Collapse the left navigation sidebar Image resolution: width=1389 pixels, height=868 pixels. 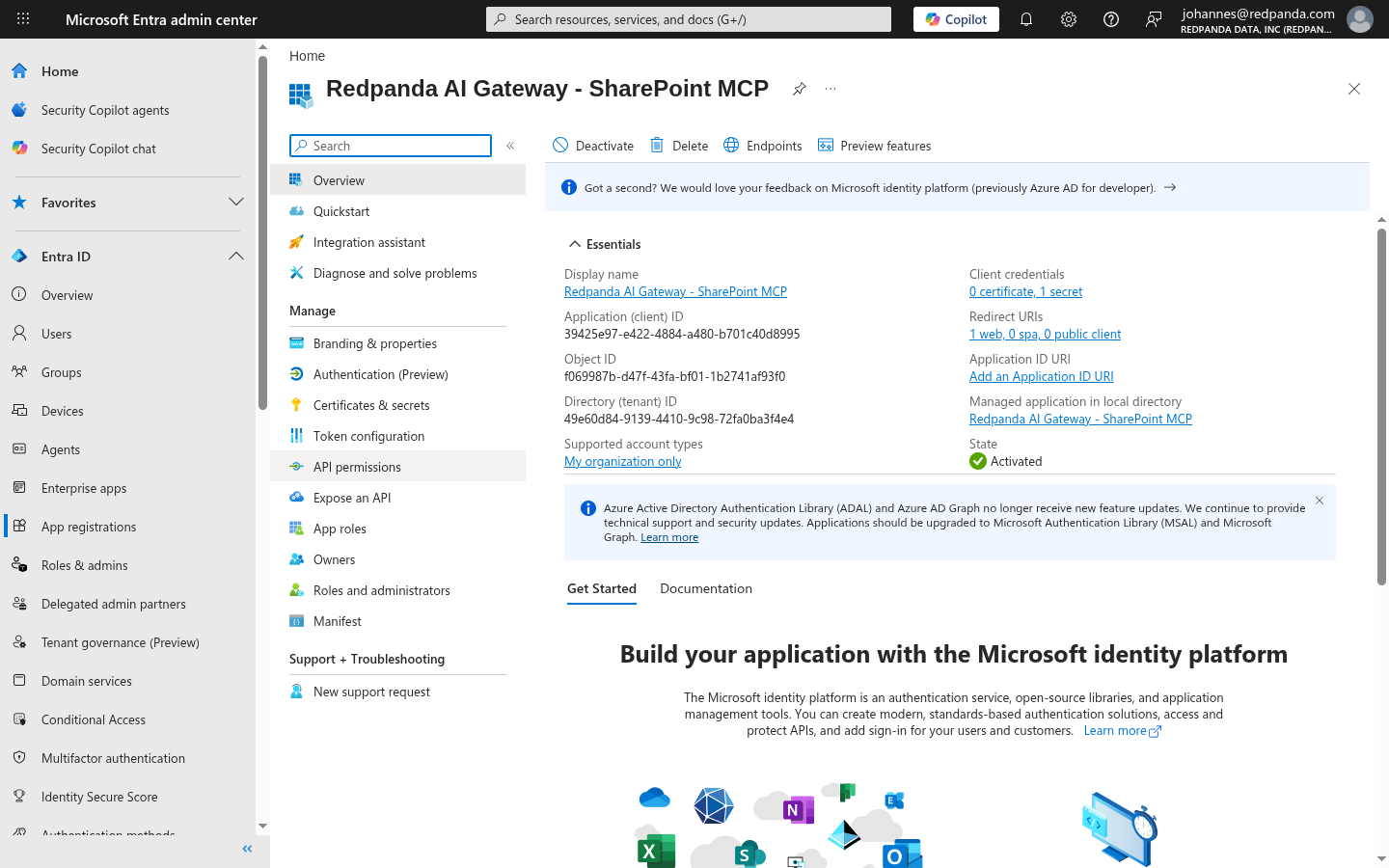pyautogui.click(x=247, y=849)
